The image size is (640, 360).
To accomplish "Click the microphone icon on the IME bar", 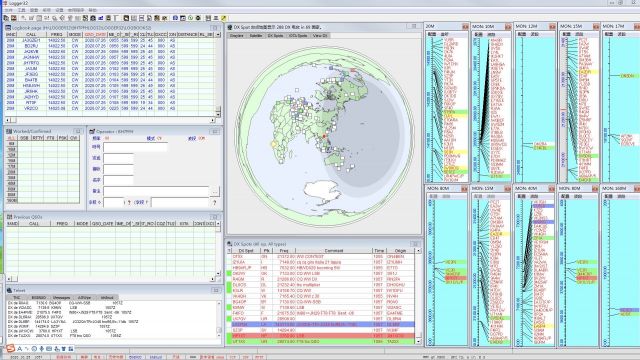I will tap(42, 349).
